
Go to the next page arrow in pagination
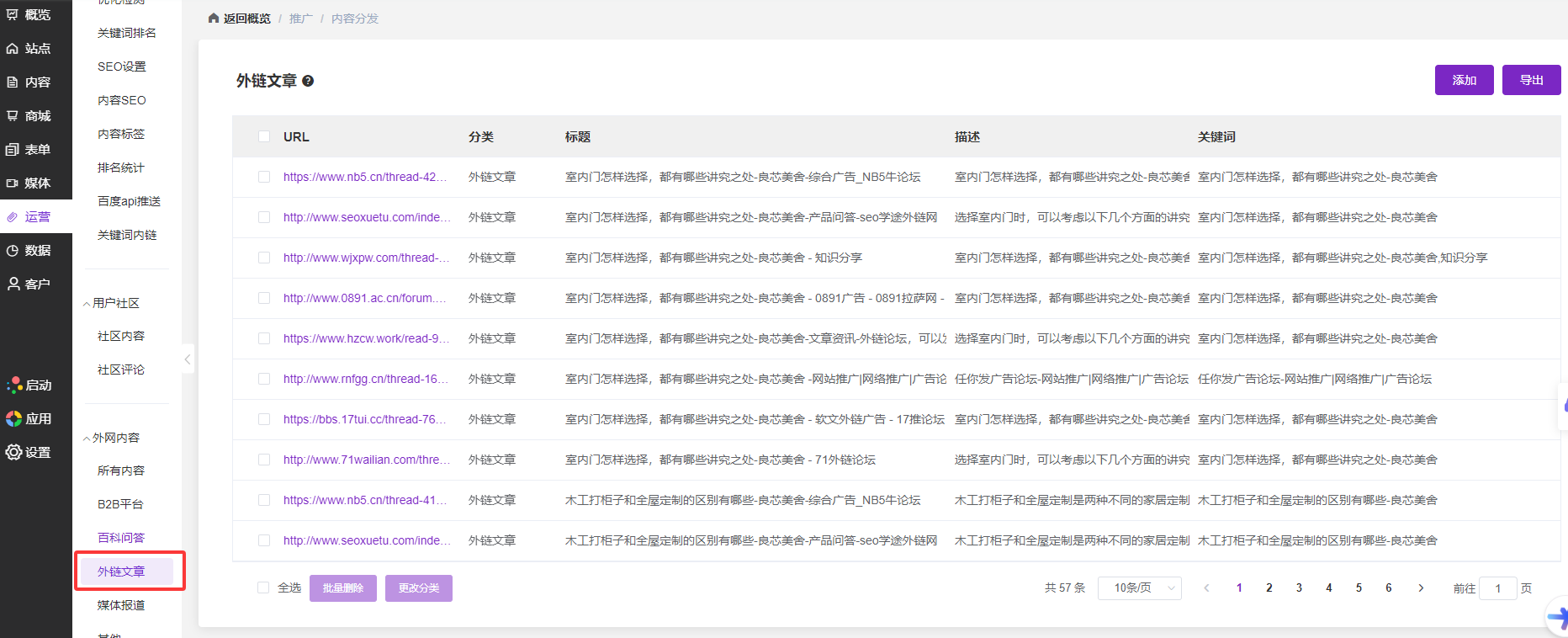coord(1421,588)
